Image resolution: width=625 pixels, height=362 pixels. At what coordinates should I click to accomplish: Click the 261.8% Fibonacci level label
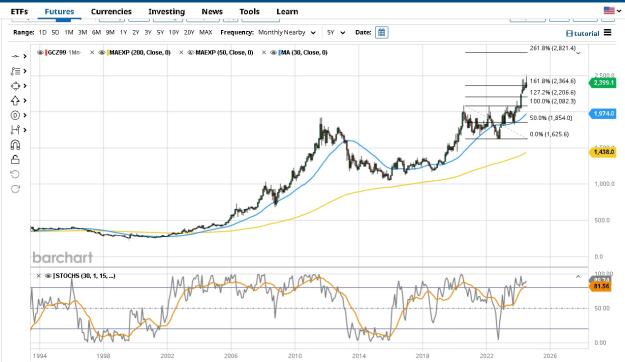coord(553,48)
